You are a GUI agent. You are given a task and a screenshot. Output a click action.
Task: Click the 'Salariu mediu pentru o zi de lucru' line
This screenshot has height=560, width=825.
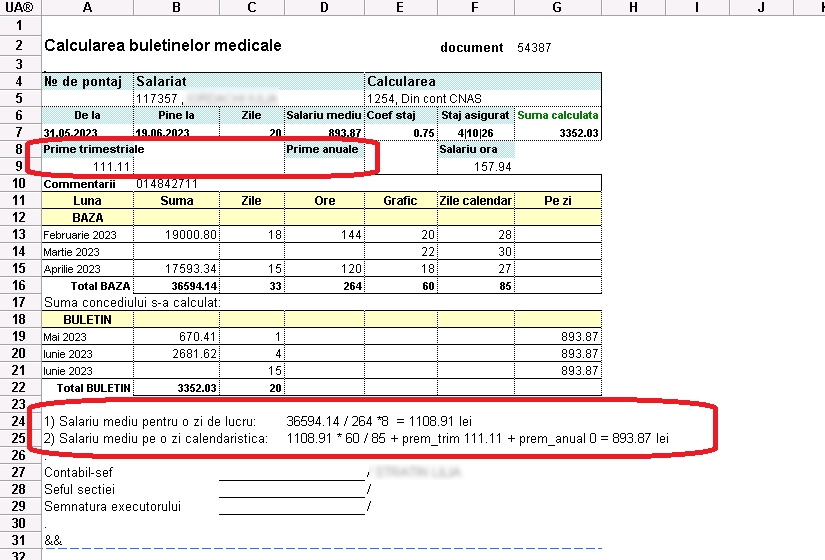pyautogui.click(x=258, y=422)
